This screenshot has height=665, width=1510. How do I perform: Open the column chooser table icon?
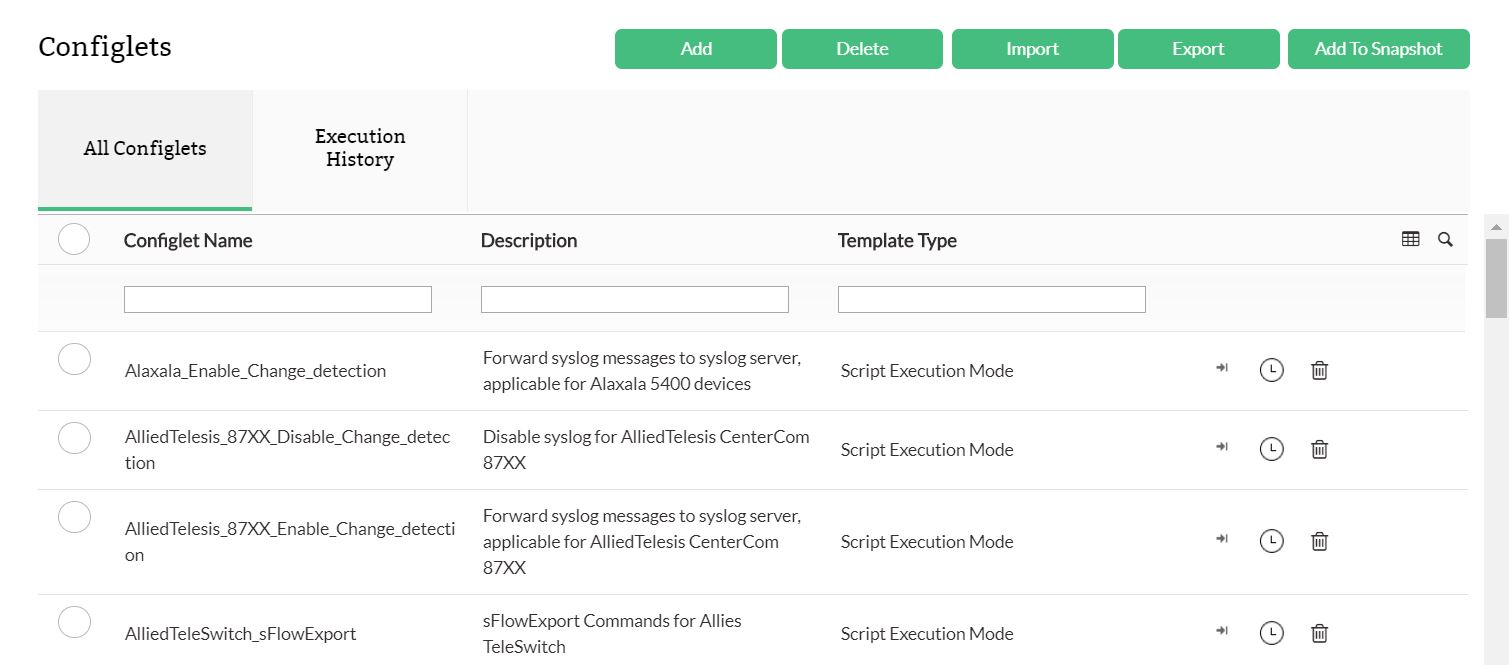coord(1410,240)
